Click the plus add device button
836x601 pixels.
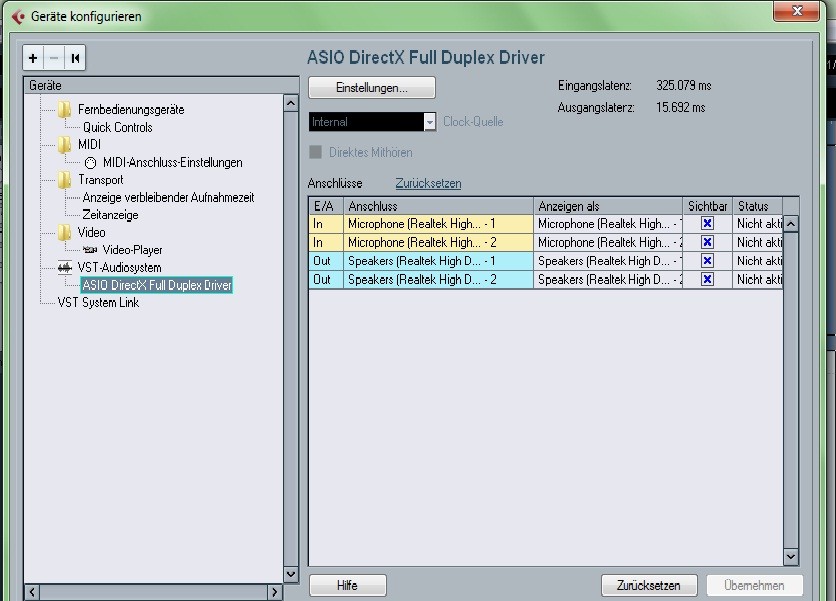click(x=33, y=58)
